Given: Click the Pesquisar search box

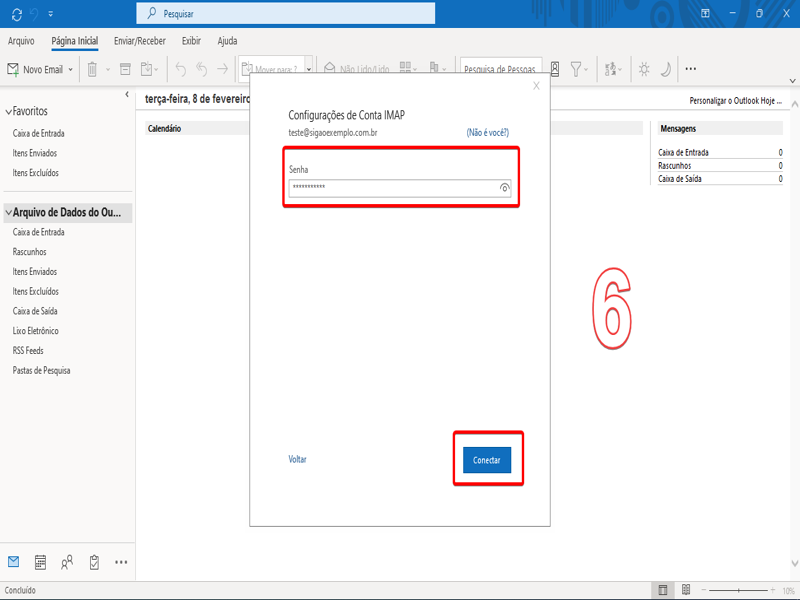Looking at the screenshot, I should [x=286, y=13].
